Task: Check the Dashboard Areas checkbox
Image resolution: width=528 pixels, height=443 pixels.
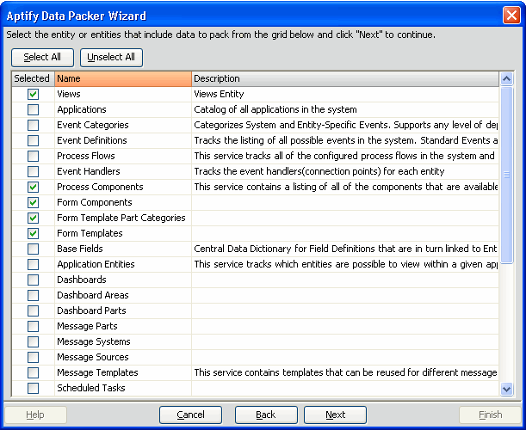Action: tap(33, 296)
